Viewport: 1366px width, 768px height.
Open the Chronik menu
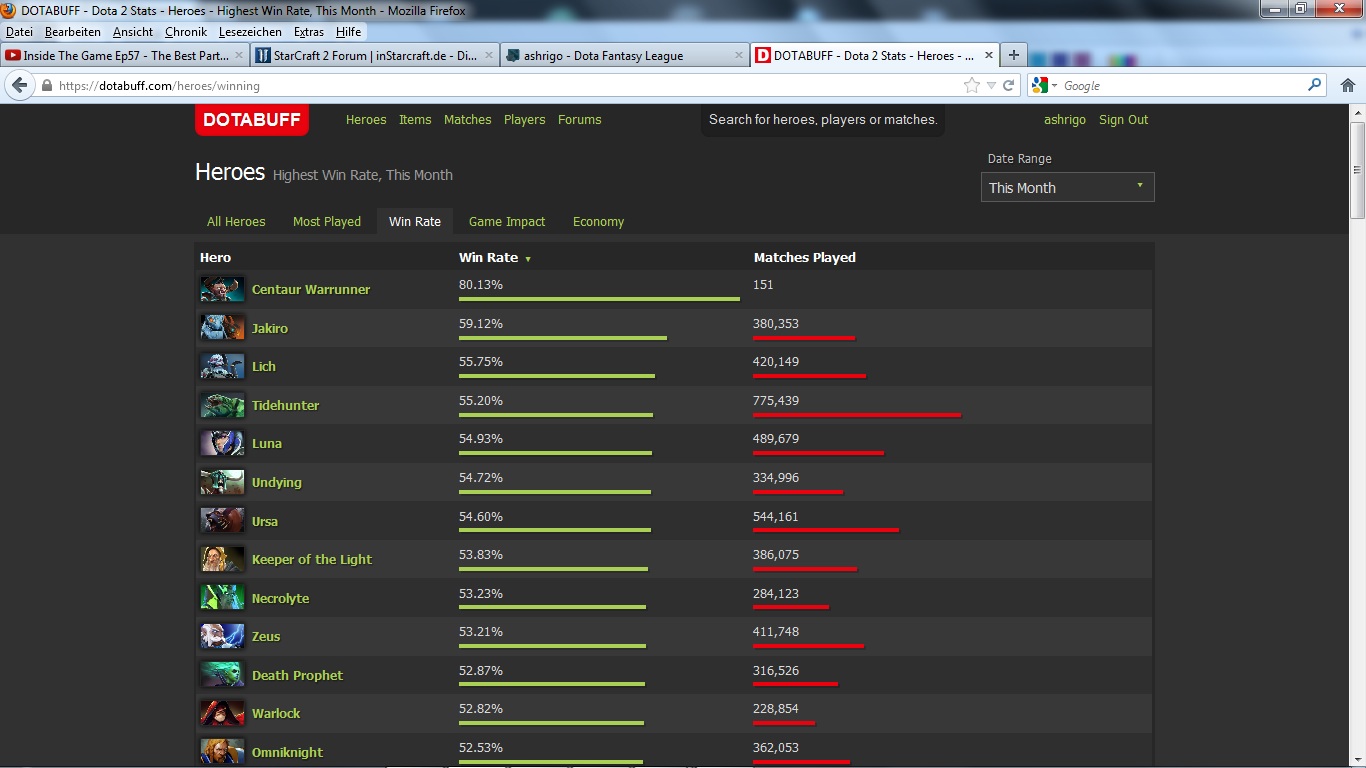coord(186,32)
